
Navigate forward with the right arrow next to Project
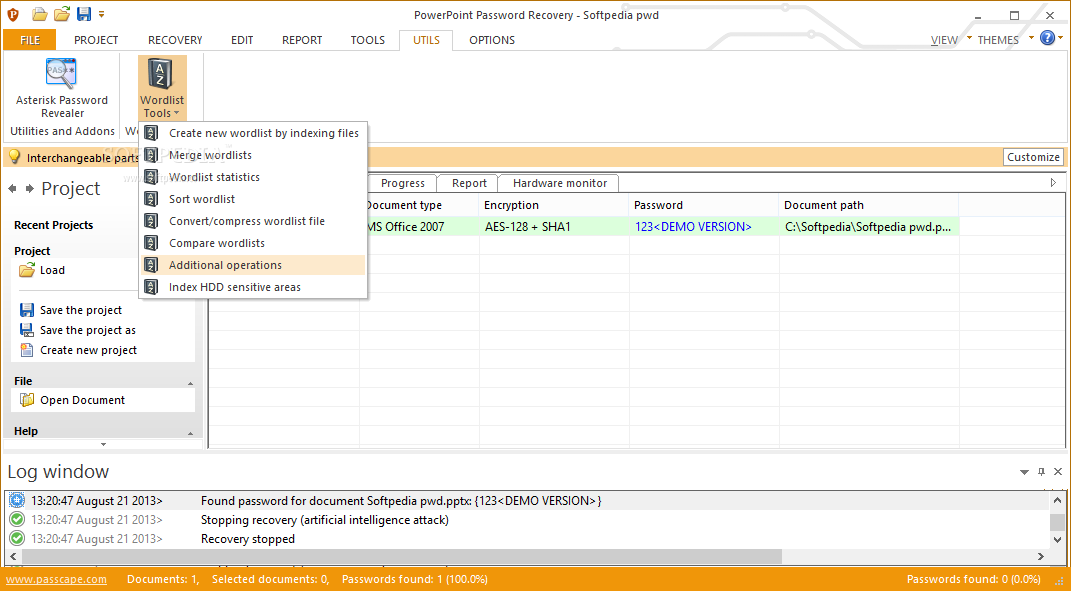(x=29, y=189)
